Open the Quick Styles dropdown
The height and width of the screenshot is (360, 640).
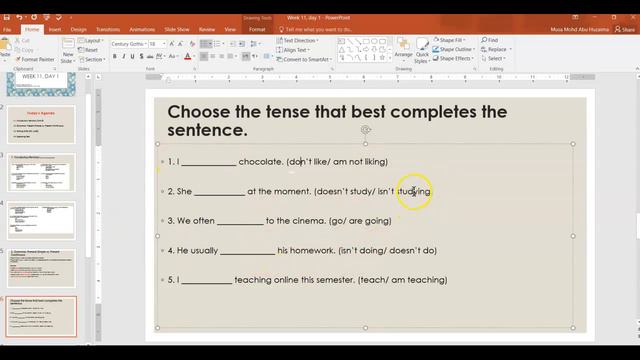point(422,50)
